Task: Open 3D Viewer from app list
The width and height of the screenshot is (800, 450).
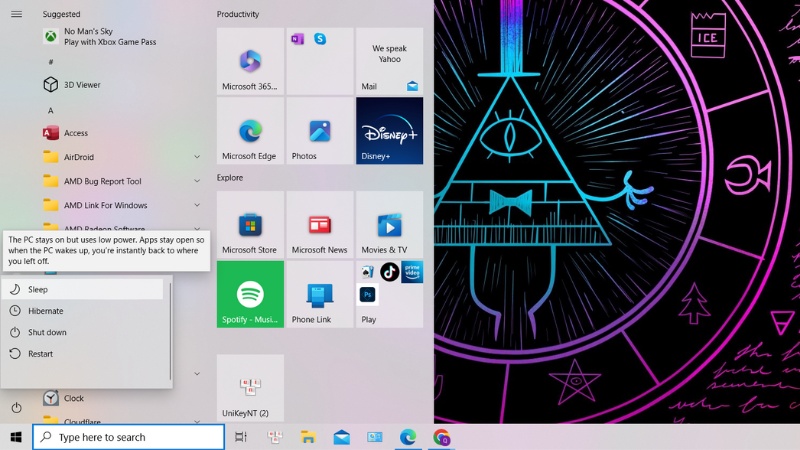Action: coord(121,85)
